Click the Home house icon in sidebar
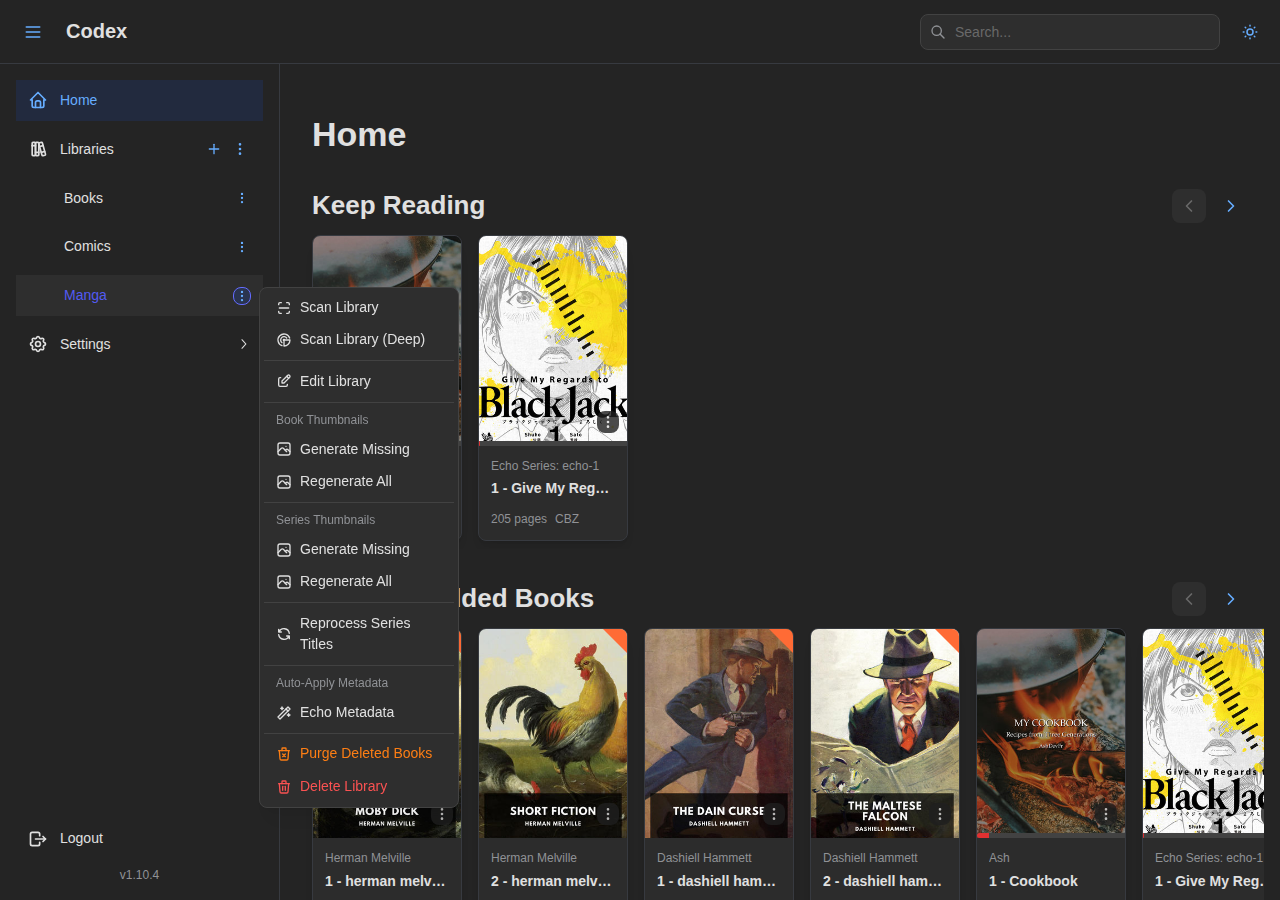This screenshot has width=1280, height=900. 37,100
